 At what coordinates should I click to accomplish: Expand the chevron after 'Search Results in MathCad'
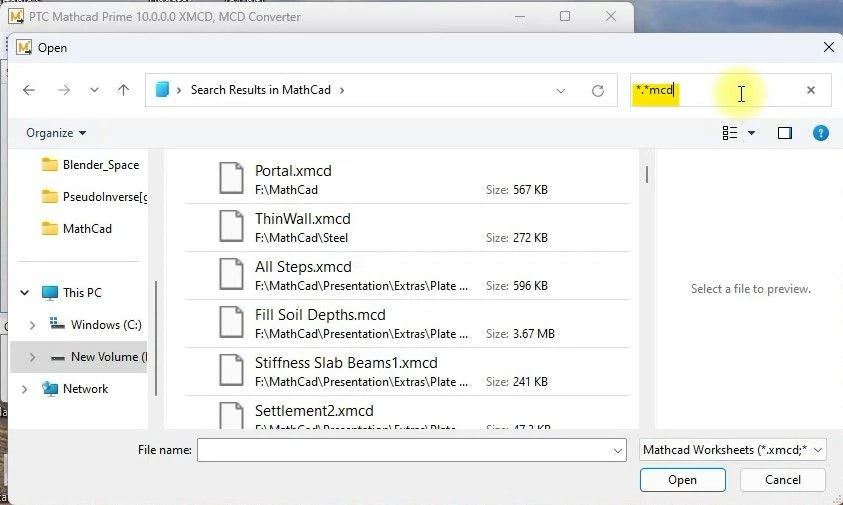pyautogui.click(x=342, y=90)
